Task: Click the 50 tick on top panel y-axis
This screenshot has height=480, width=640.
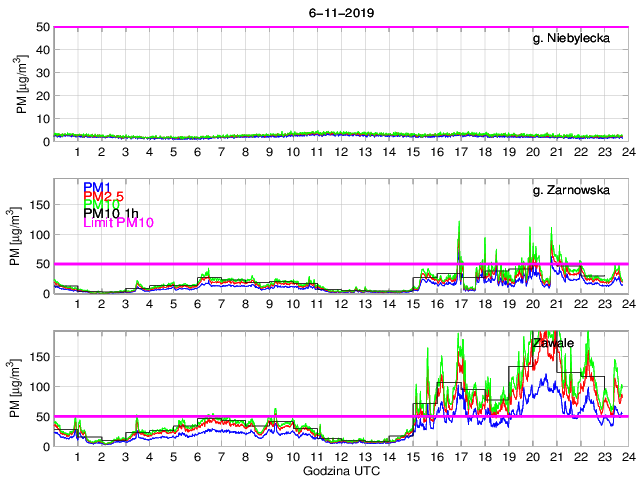Action: click(x=43, y=27)
